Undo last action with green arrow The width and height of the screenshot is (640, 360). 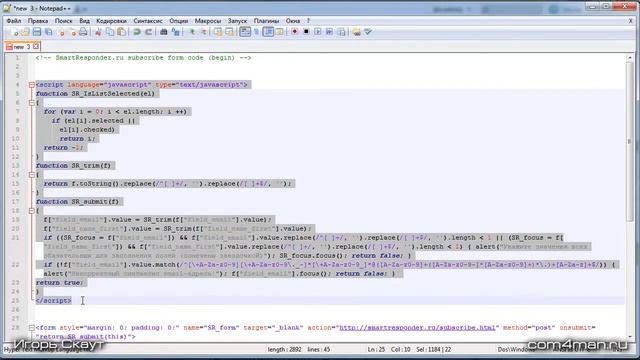click(x=137, y=32)
